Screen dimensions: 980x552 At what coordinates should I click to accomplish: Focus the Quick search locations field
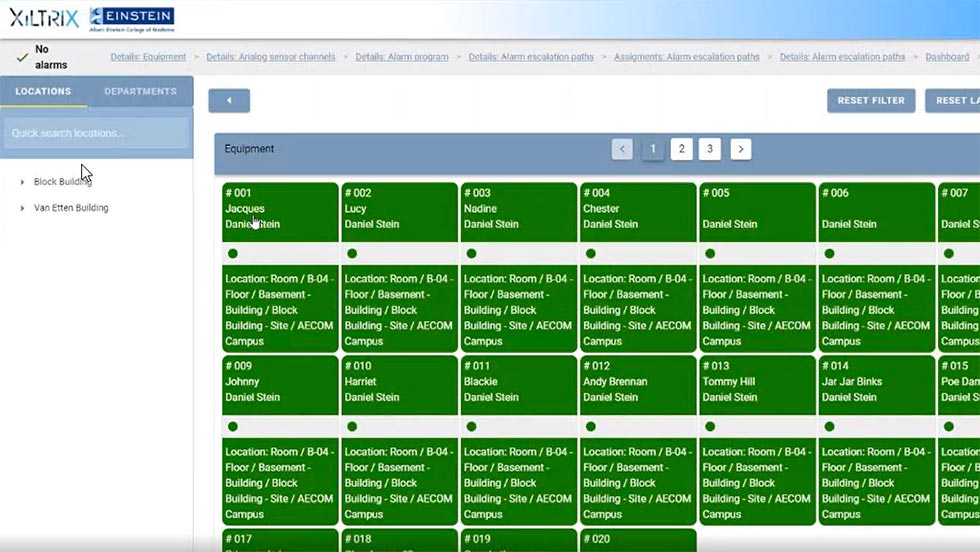coord(97,133)
